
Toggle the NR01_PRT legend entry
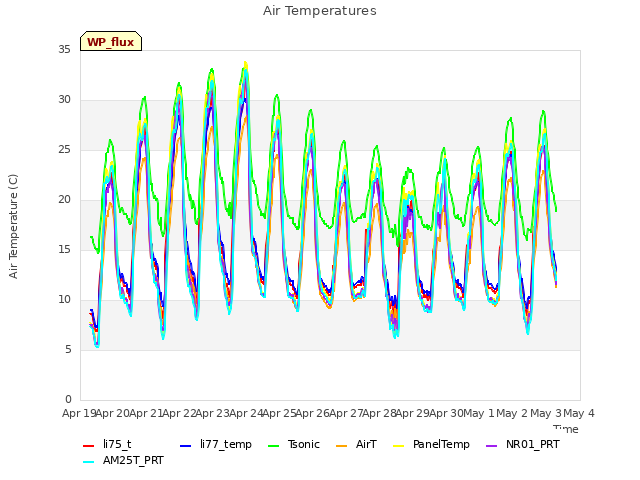tap(523, 444)
